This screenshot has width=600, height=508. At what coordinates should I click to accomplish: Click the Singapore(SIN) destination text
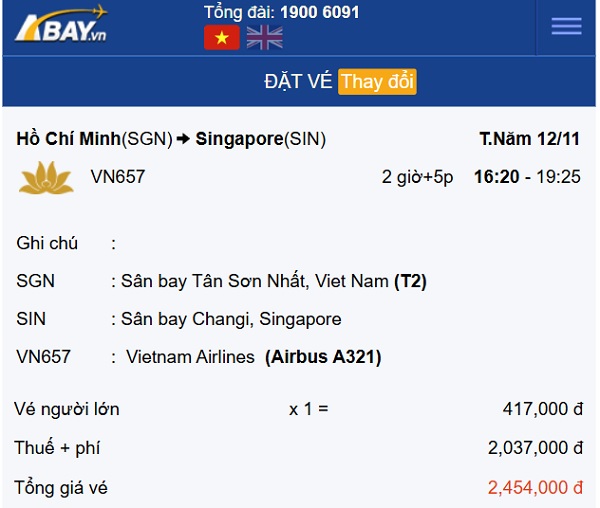point(261,139)
